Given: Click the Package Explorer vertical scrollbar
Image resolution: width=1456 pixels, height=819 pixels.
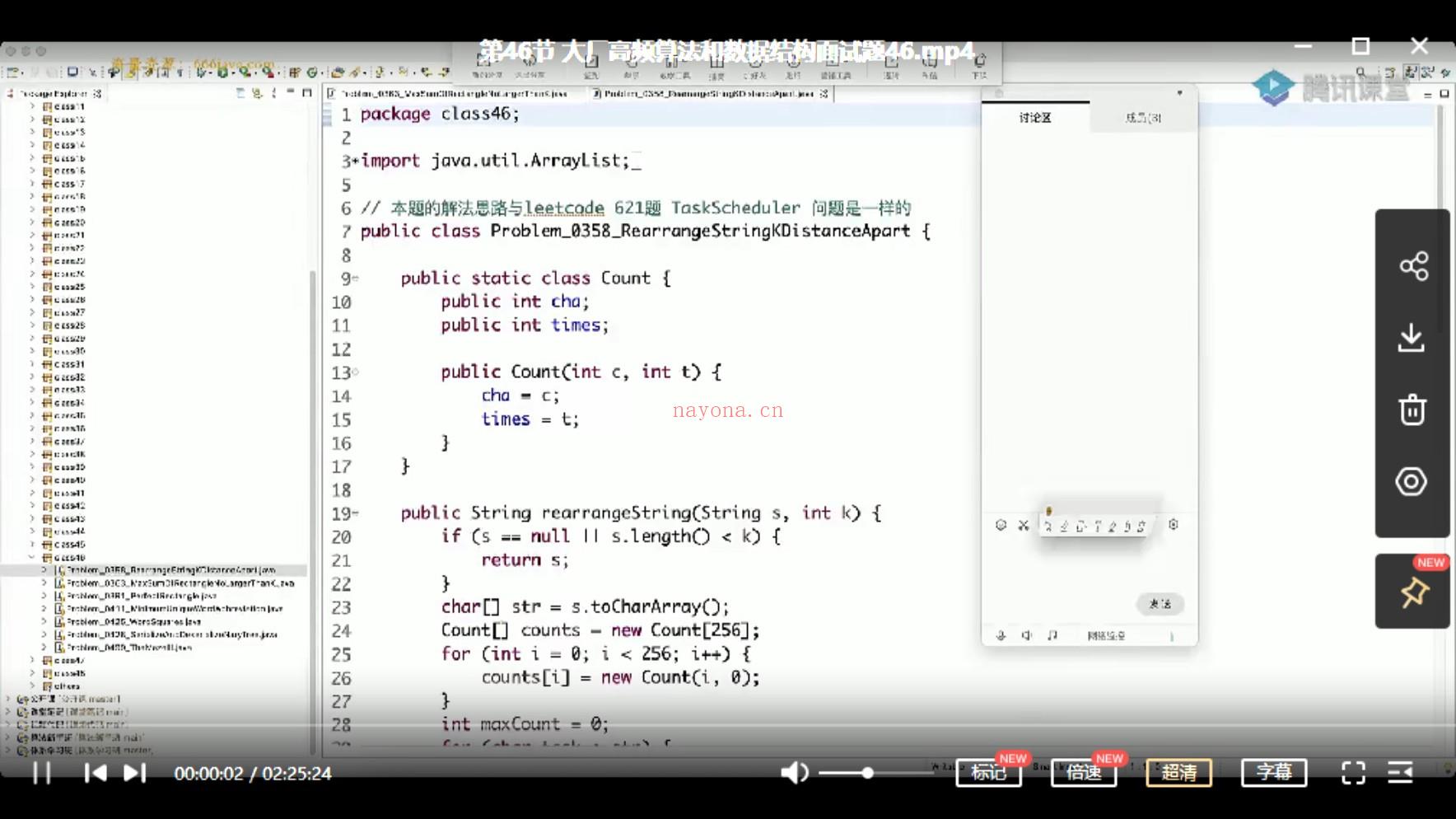Looking at the screenshot, I should [x=313, y=511].
